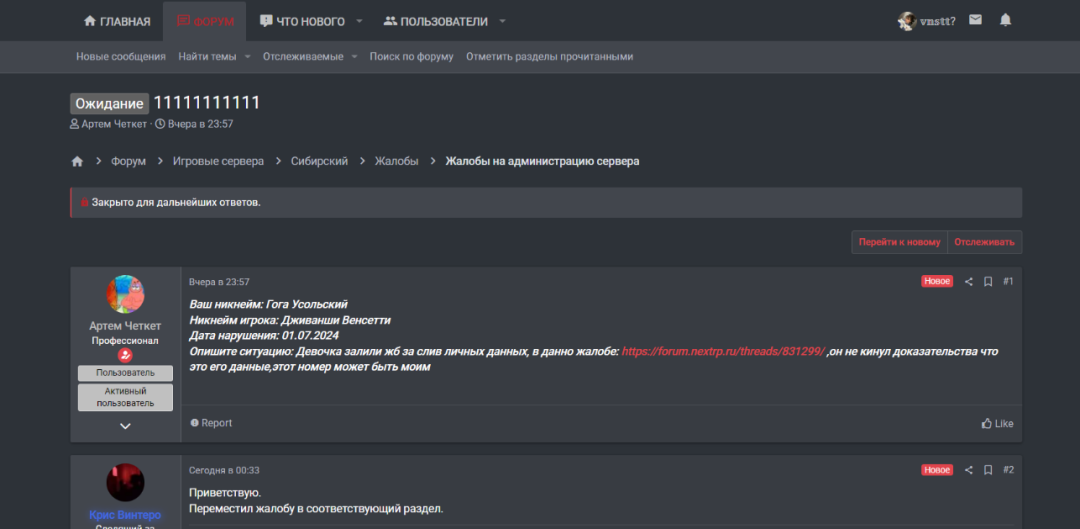Report the first post
The height and width of the screenshot is (529, 1080).
[211, 423]
